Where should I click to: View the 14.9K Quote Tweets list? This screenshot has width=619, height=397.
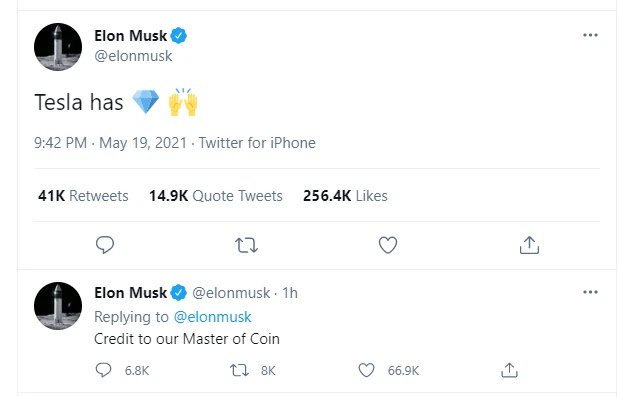(x=216, y=196)
